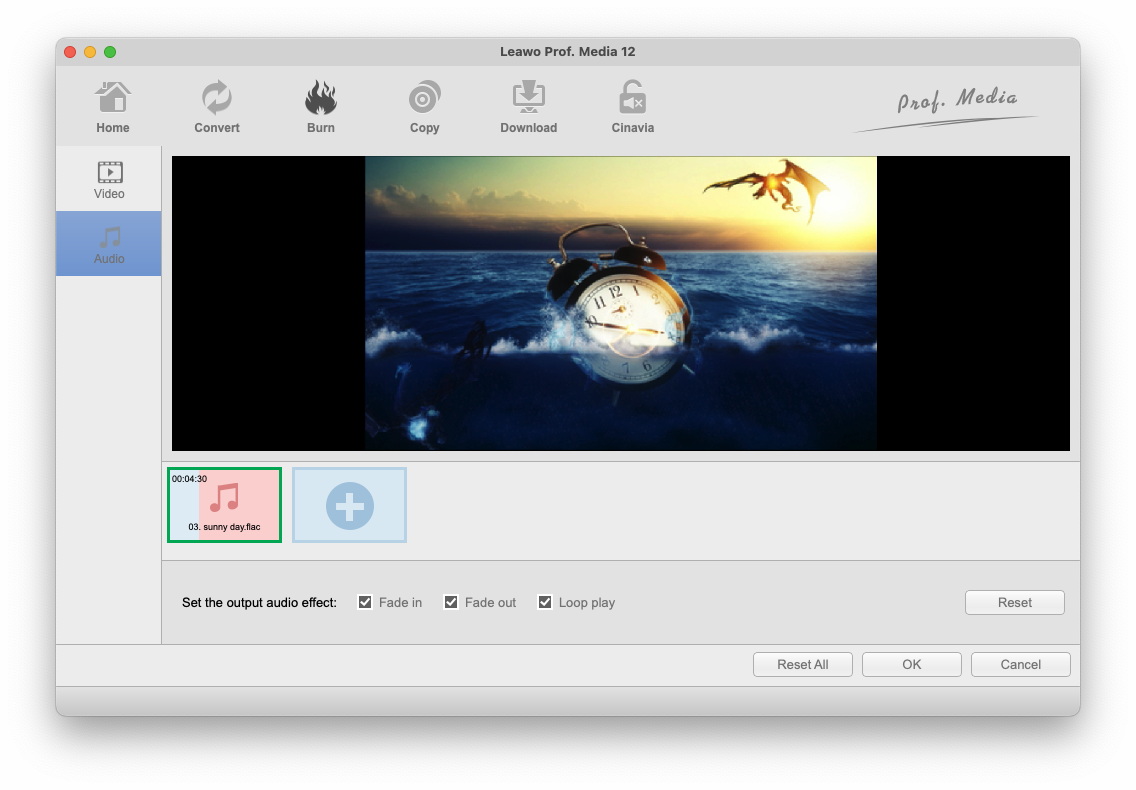
Task: Click the plus tile to add audio
Action: point(349,505)
